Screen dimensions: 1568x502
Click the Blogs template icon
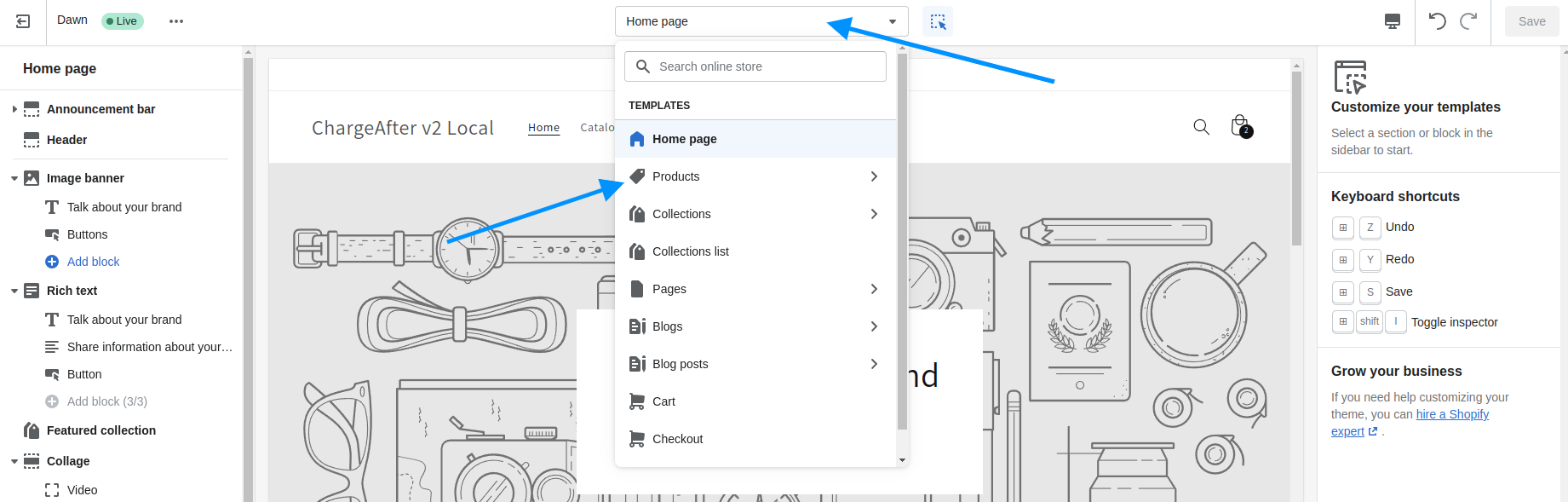[637, 326]
